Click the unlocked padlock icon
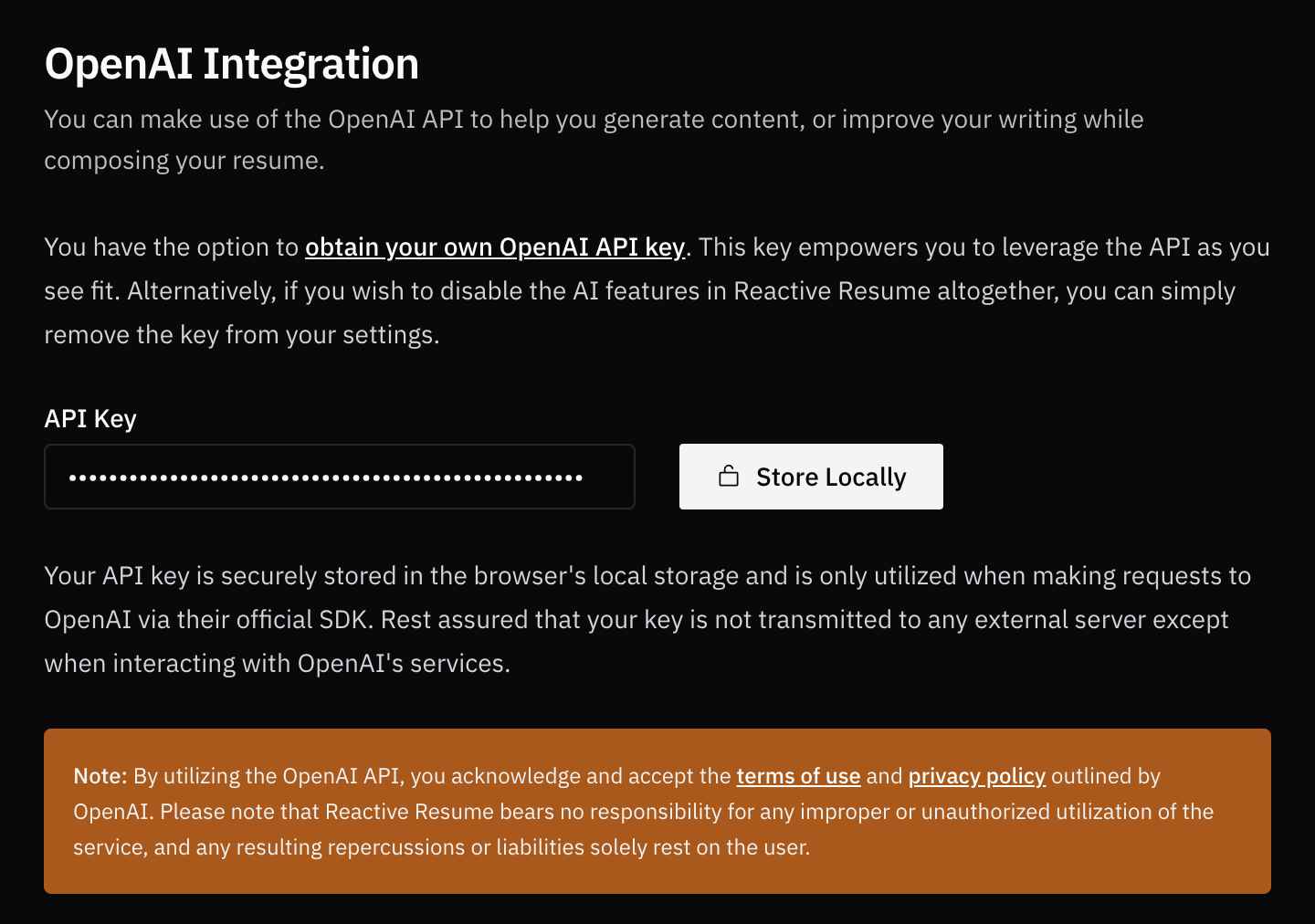 click(x=729, y=476)
